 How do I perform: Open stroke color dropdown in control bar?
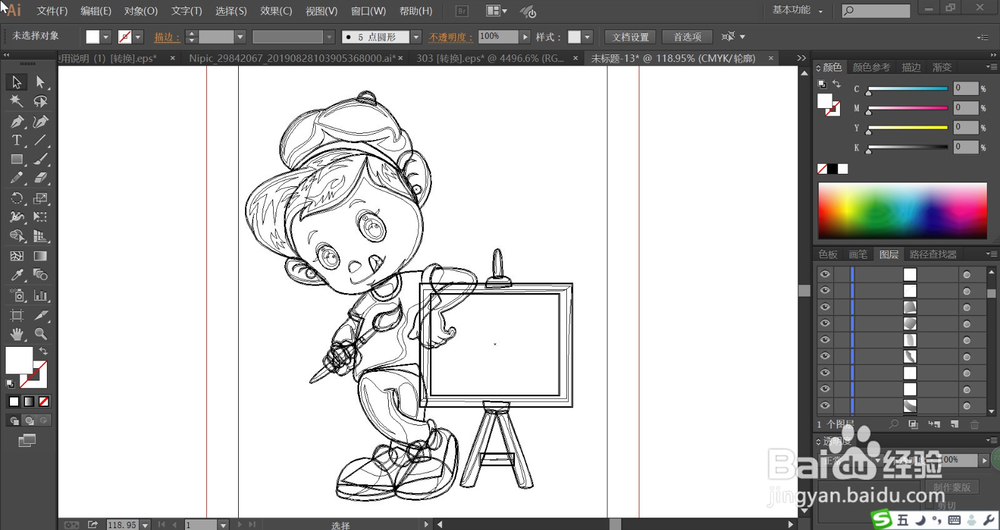(138, 37)
